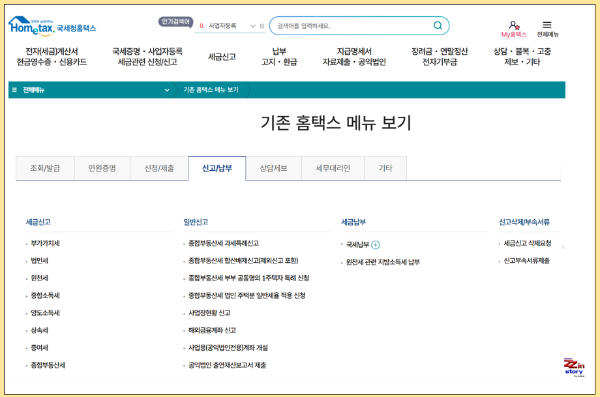Screen dimensions: 600x397
Task: Click the 세금신고 column heading
Action: coord(38,222)
